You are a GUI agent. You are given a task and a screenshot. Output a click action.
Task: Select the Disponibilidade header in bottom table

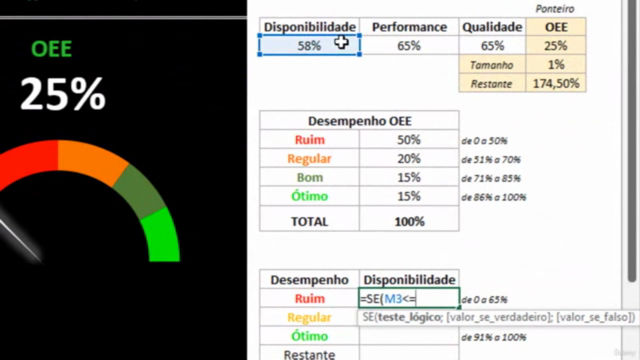[x=409, y=280]
